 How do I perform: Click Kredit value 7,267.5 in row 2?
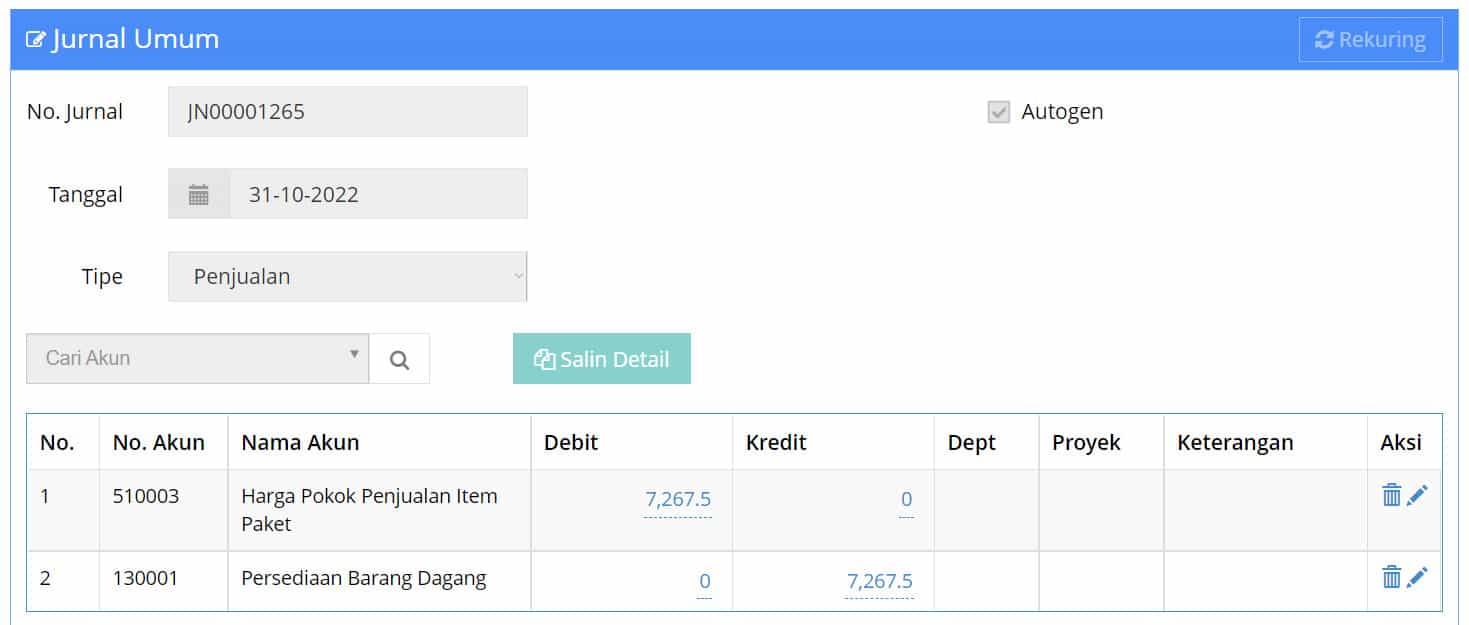click(x=879, y=581)
